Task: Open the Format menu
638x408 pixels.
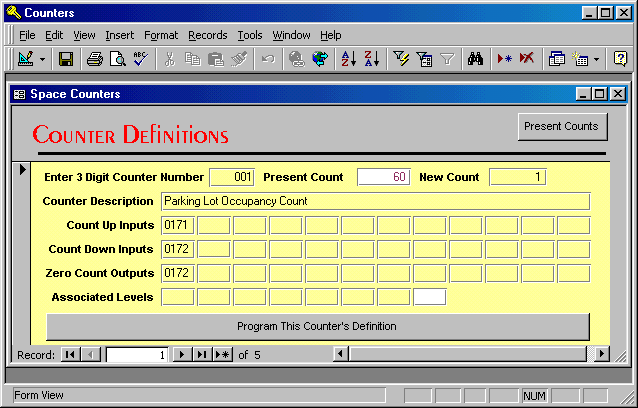Action: pyautogui.click(x=161, y=35)
